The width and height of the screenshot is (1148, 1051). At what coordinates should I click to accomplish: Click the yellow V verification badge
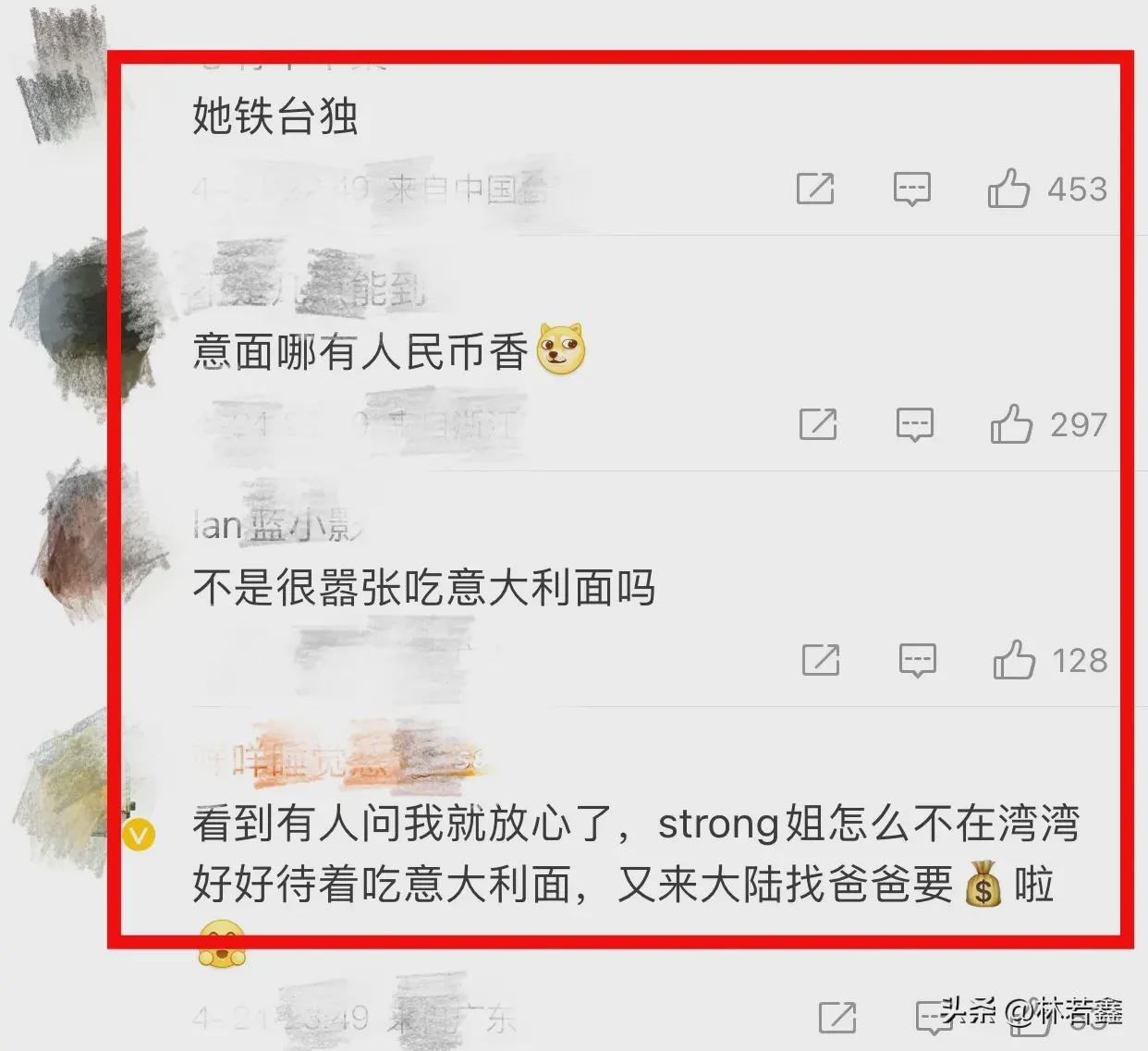point(139,837)
